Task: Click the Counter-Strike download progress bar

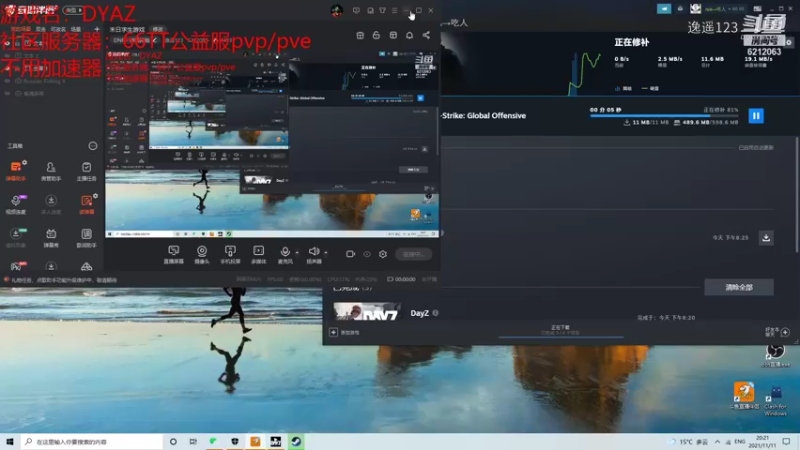Action: point(664,116)
